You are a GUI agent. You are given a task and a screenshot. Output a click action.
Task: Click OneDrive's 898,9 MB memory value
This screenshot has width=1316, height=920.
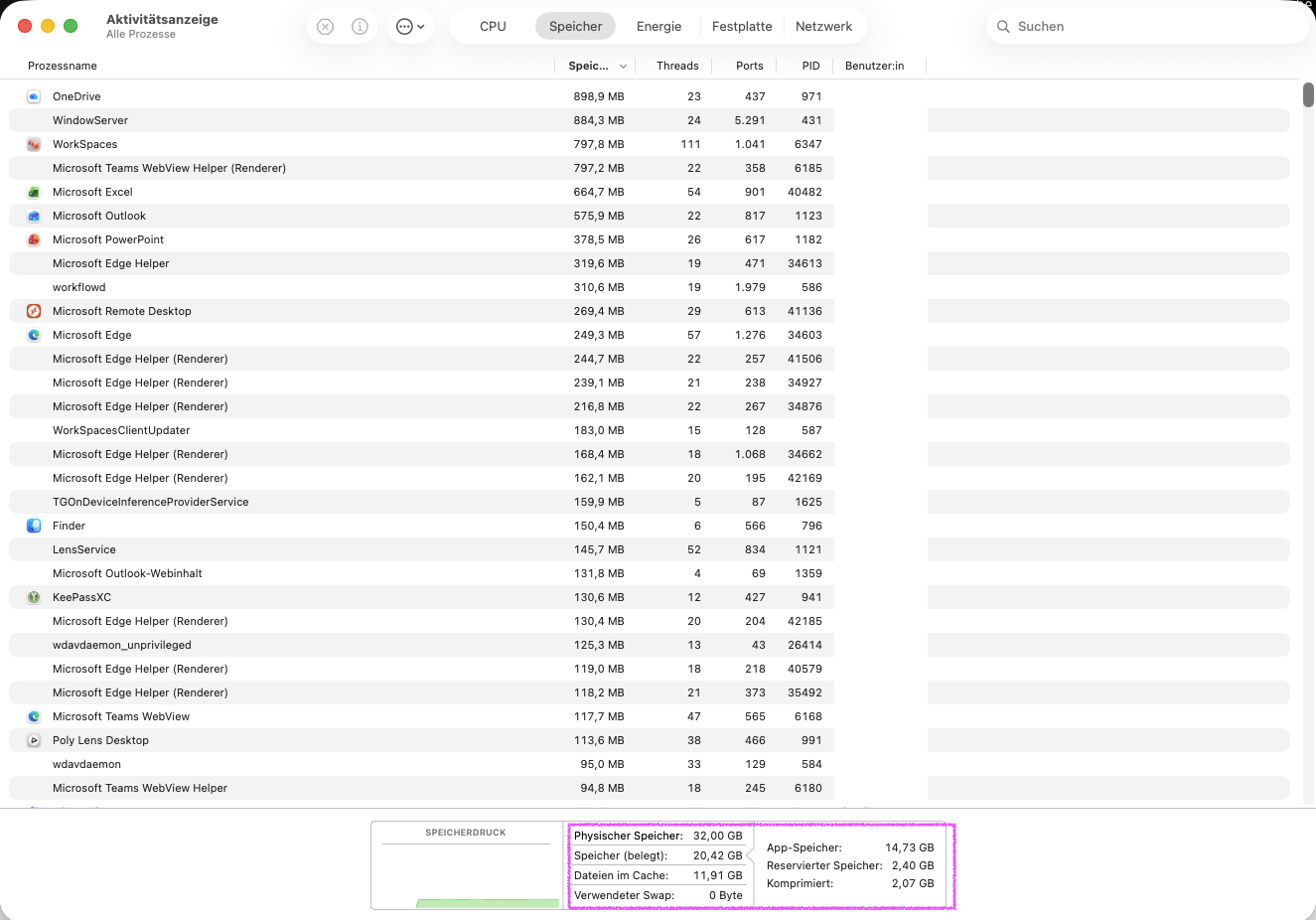(x=599, y=96)
